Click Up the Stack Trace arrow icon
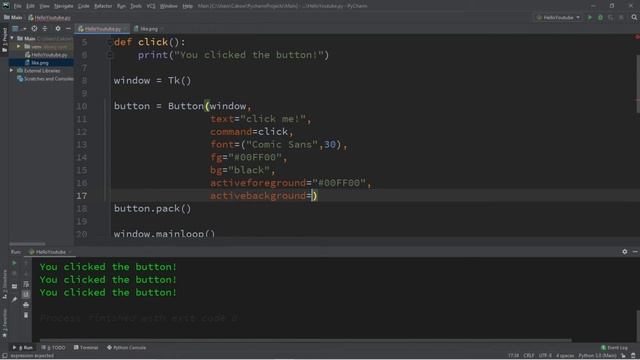The image size is (640, 360). [x=26, y=263]
